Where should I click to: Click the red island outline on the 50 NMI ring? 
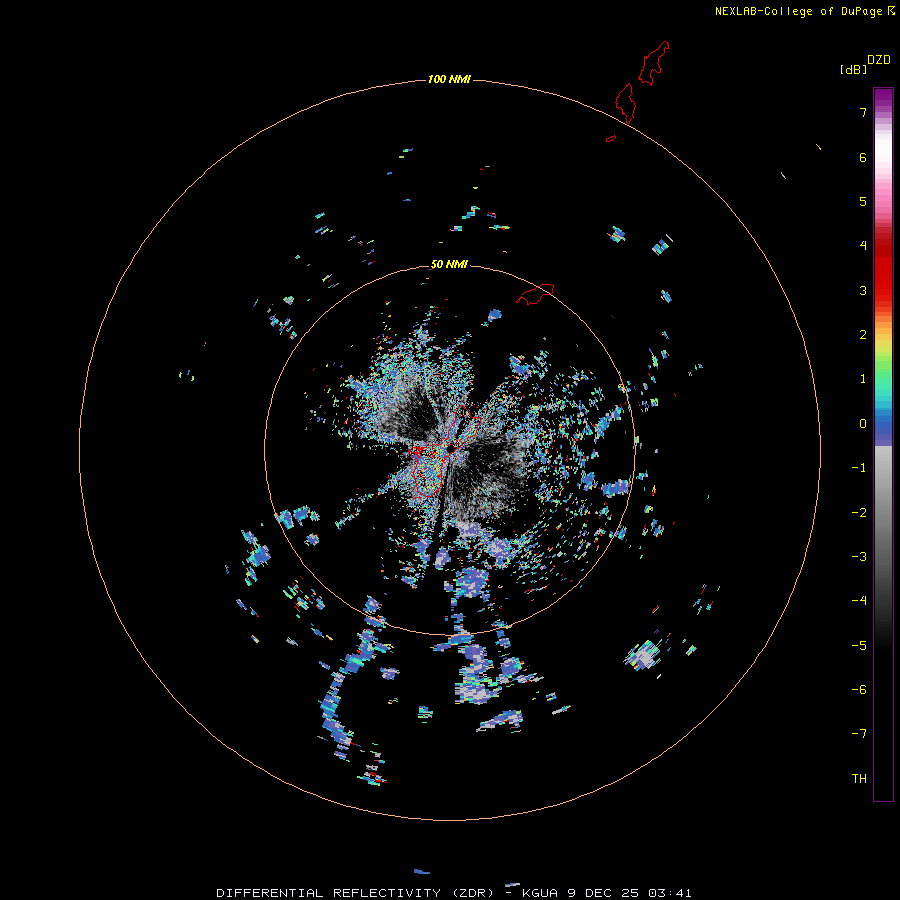point(535,293)
